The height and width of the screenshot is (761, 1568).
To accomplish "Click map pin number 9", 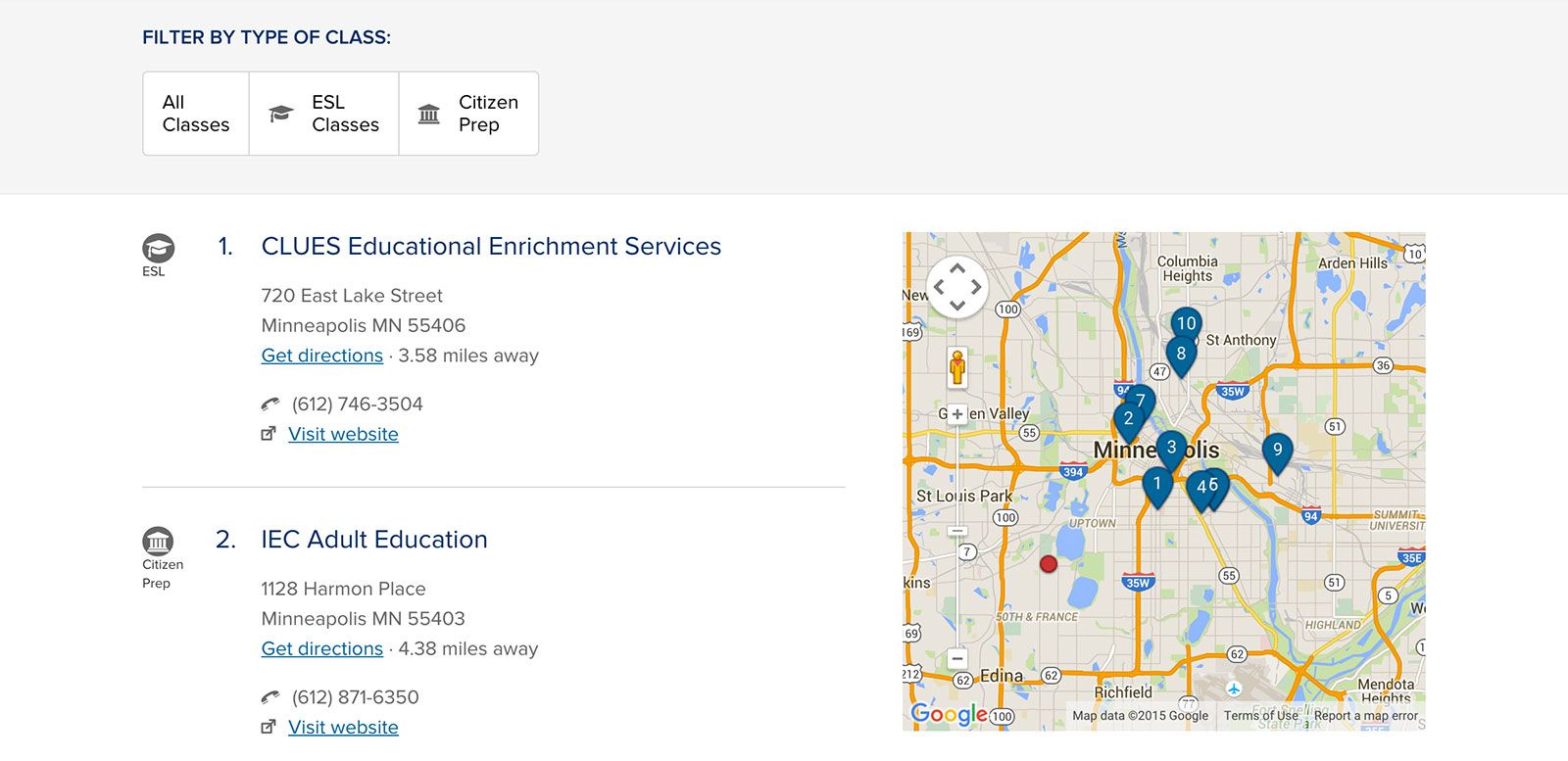I will (x=1277, y=450).
